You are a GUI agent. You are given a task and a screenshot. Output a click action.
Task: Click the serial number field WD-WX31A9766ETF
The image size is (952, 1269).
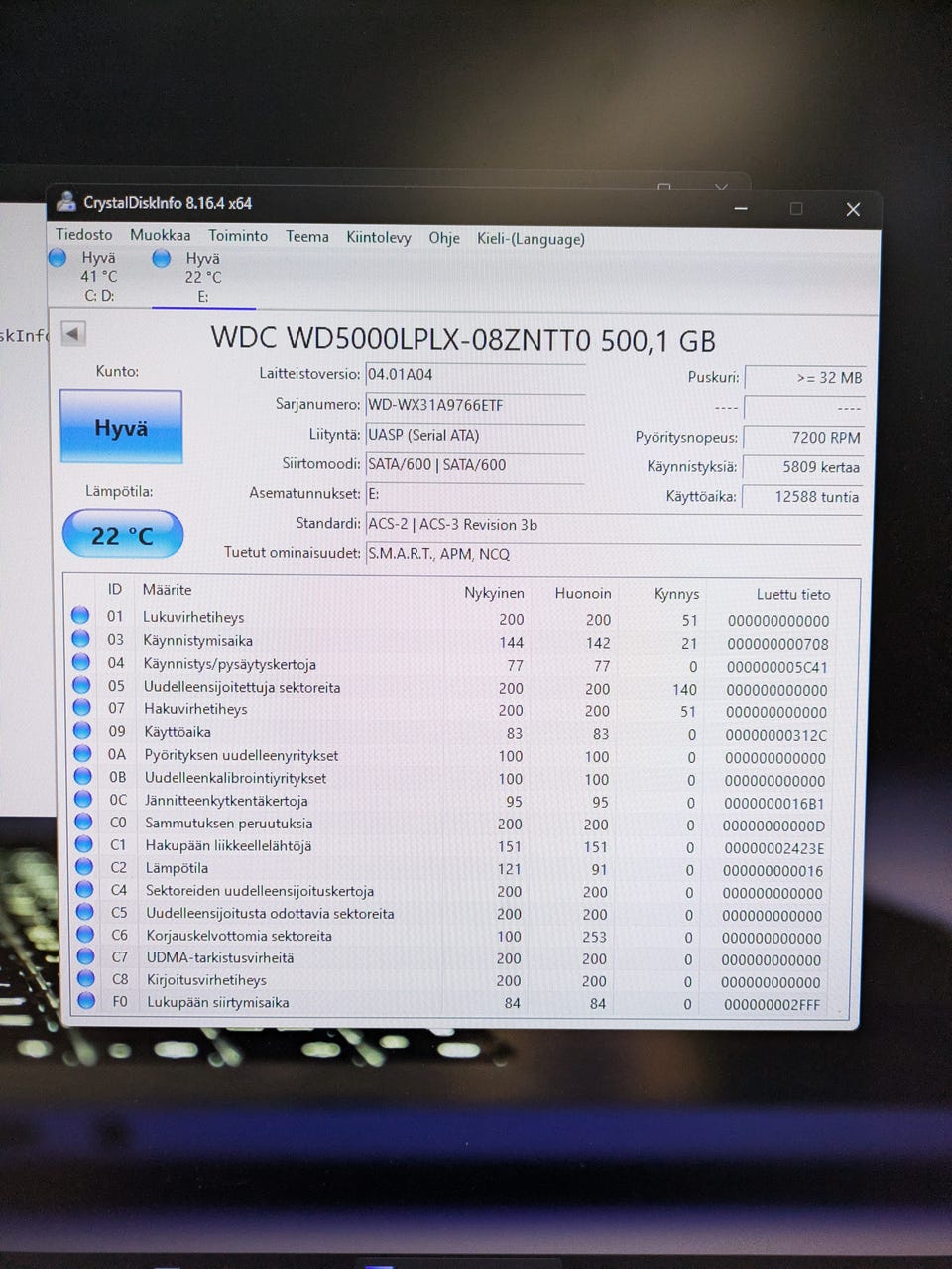(475, 405)
